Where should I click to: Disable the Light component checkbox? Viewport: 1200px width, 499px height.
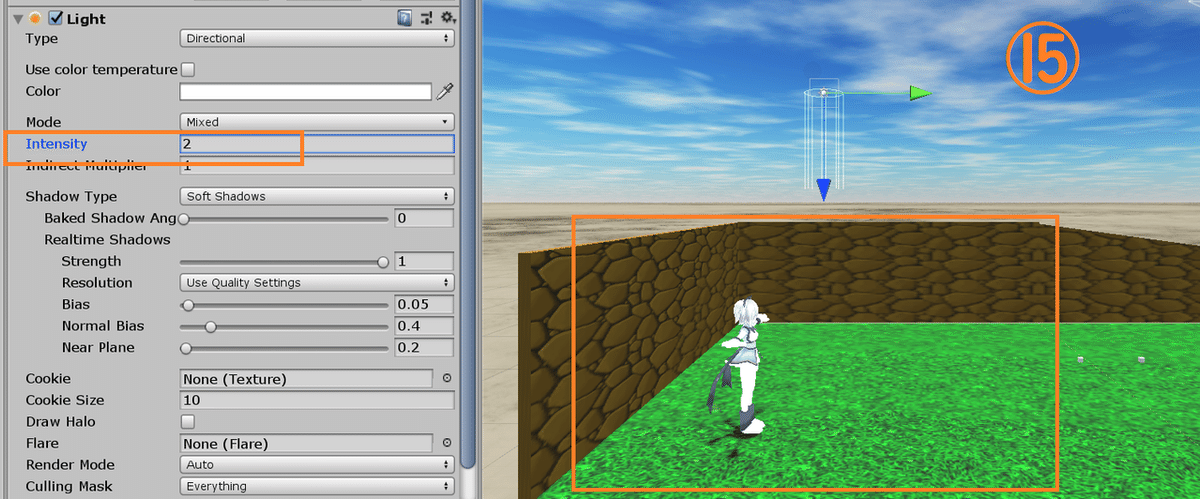[56, 18]
